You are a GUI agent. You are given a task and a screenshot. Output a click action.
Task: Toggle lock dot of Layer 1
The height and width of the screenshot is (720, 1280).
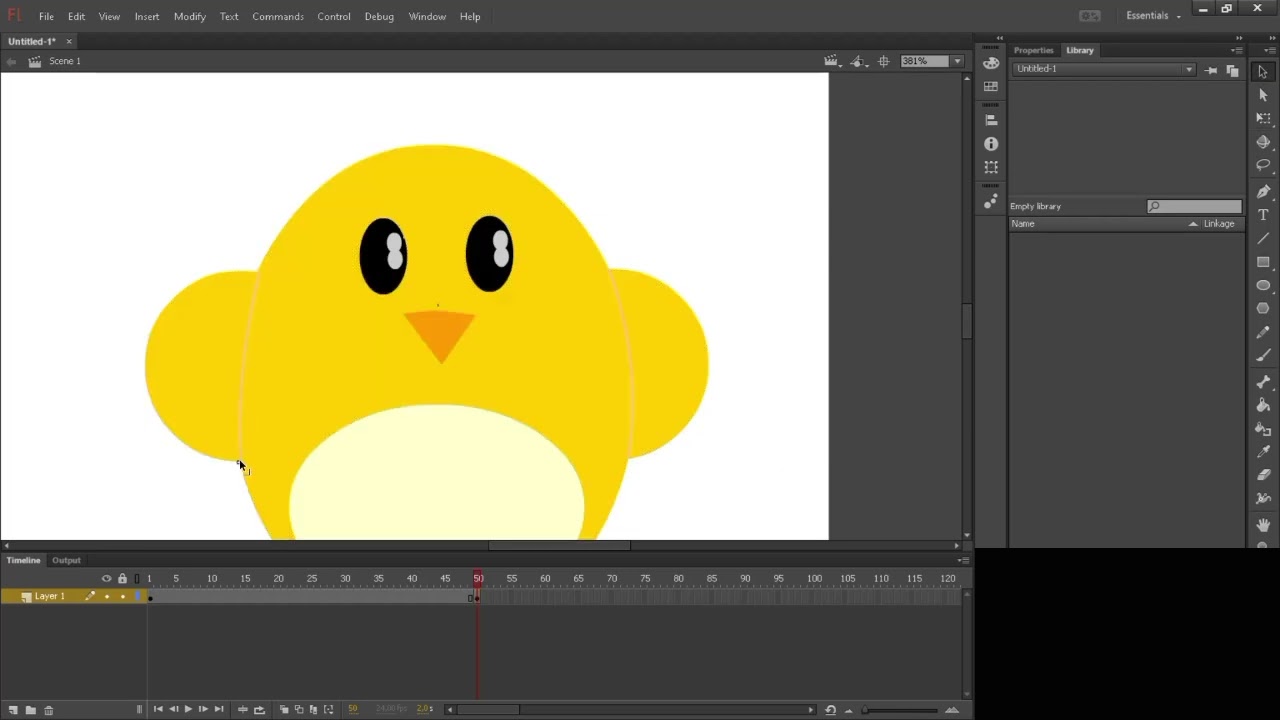[122, 597]
